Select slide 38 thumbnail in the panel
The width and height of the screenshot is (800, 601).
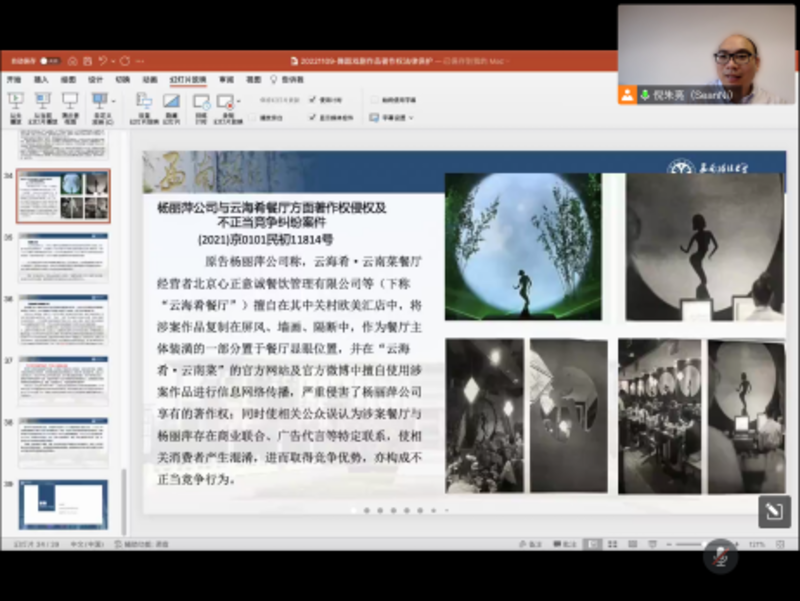coord(63,443)
